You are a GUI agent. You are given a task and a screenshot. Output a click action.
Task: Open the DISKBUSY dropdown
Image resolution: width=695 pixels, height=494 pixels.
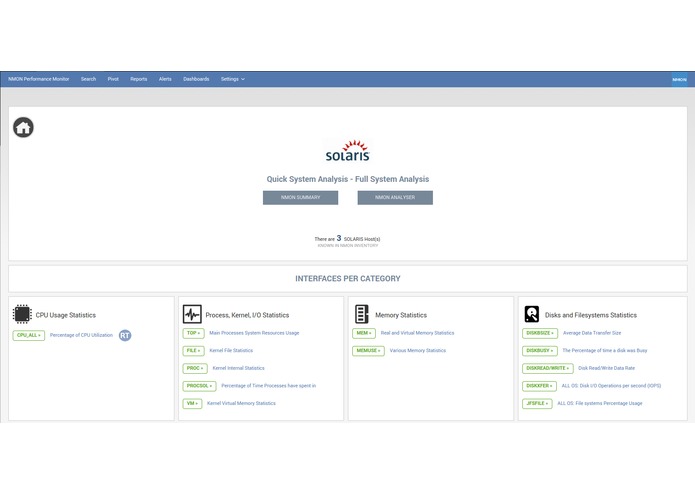[x=539, y=351]
